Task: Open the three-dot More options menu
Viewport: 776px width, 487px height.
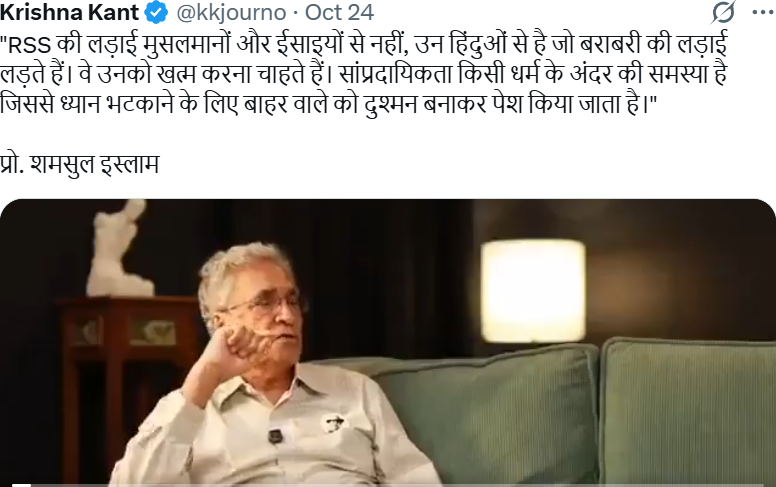Action: tap(763, 12)
